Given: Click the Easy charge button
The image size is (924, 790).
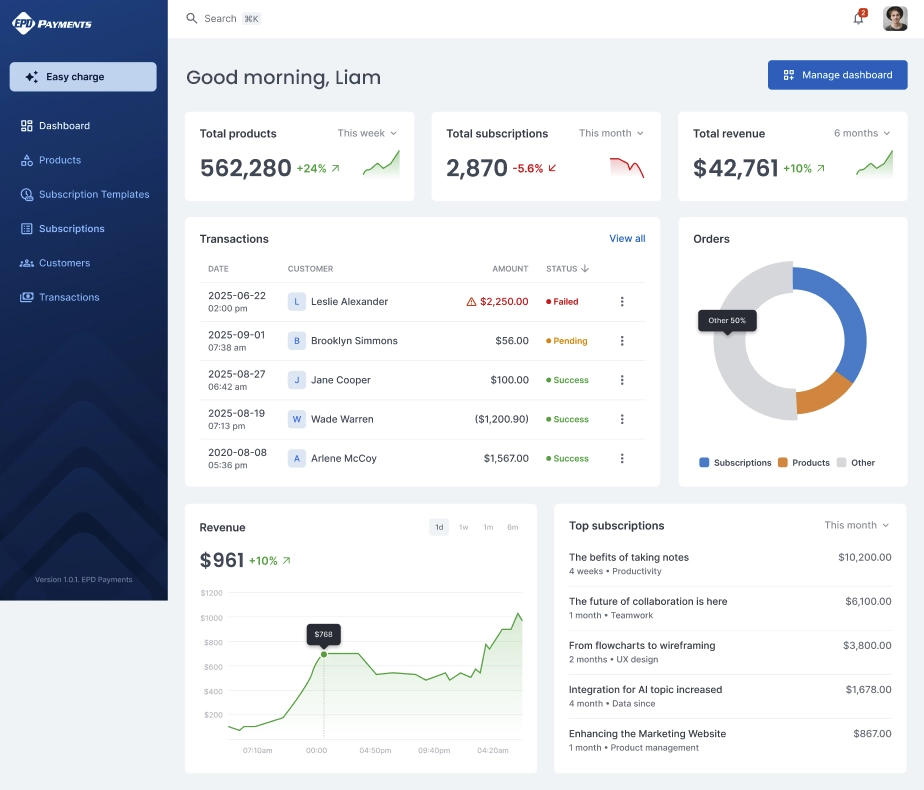Looking at the screenshot, I should [x=83, y=77].
